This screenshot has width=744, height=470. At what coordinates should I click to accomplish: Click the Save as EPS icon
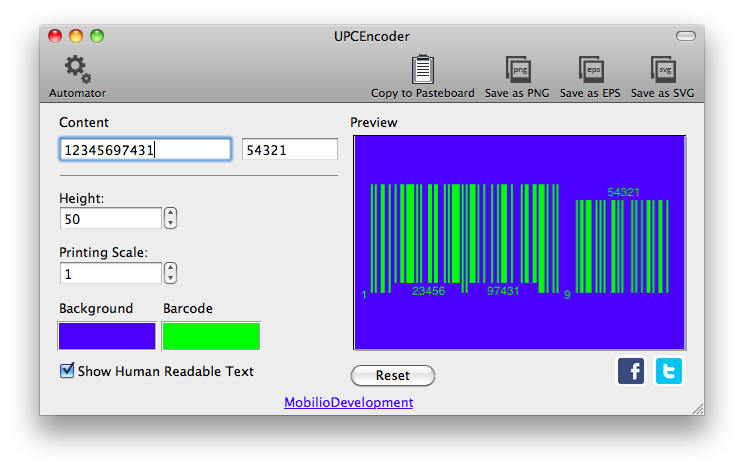click(591, 69)
